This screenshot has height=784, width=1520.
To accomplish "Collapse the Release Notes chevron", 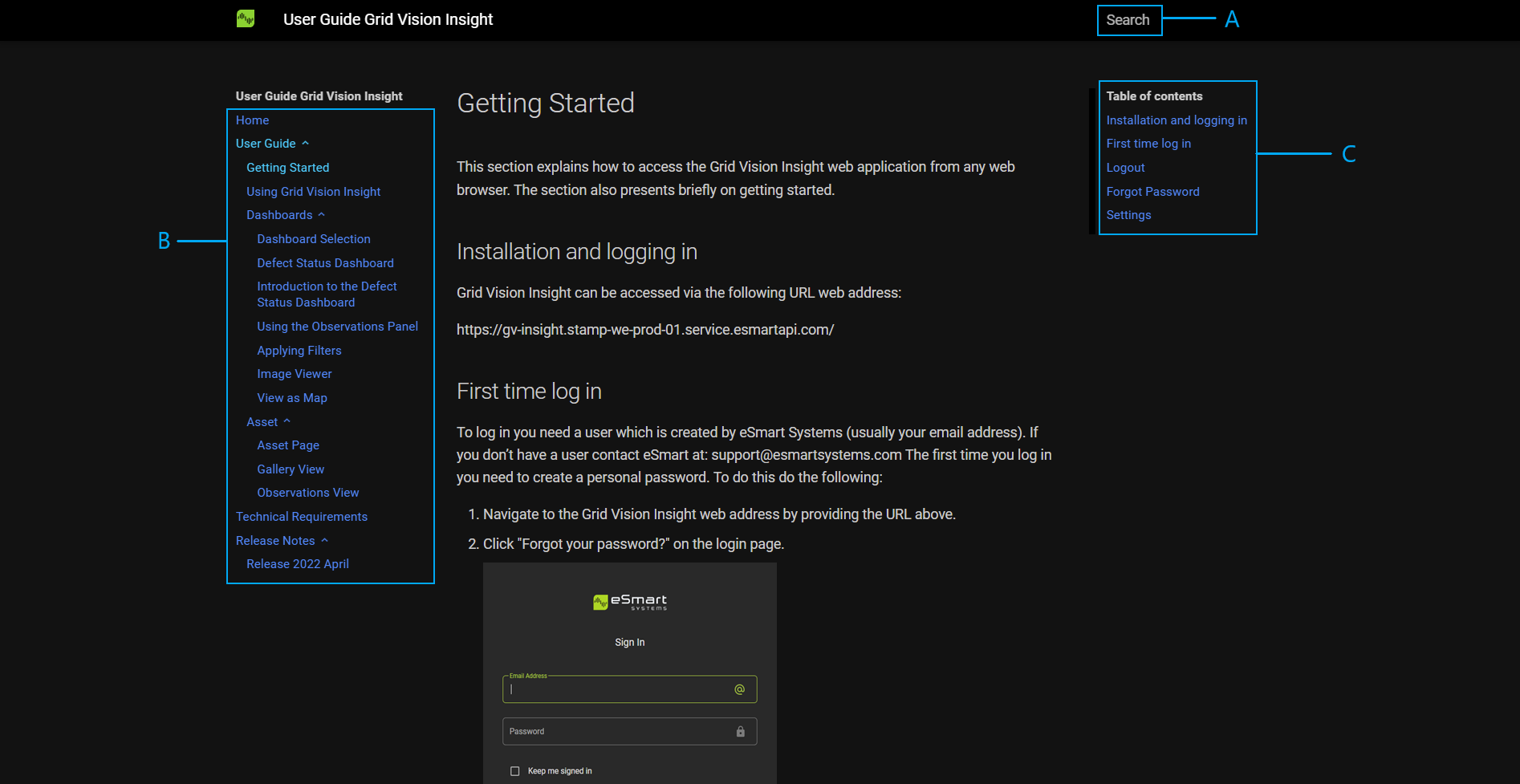I will click(x=324, y=541).
